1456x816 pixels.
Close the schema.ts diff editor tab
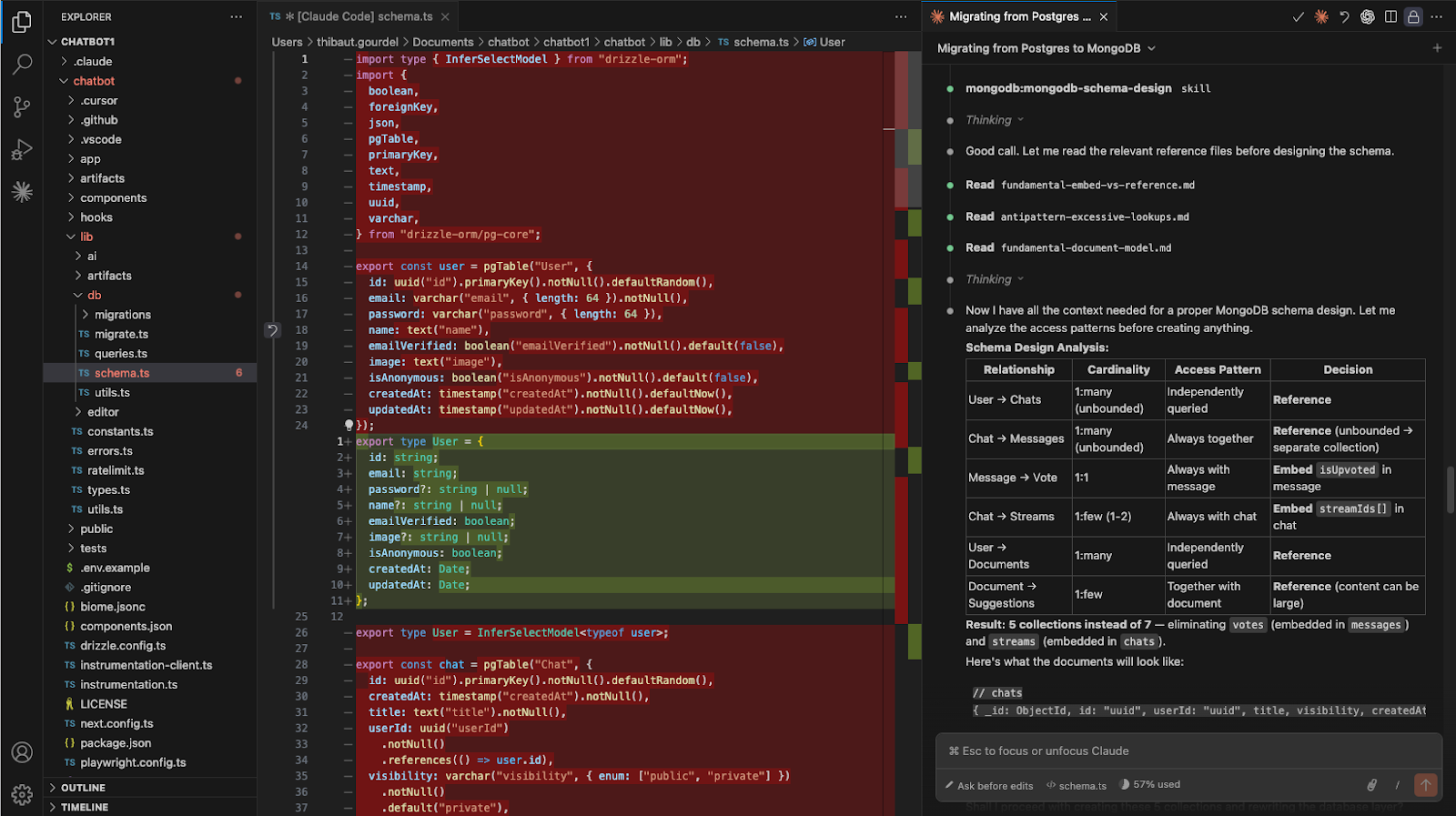coord(445,16)
